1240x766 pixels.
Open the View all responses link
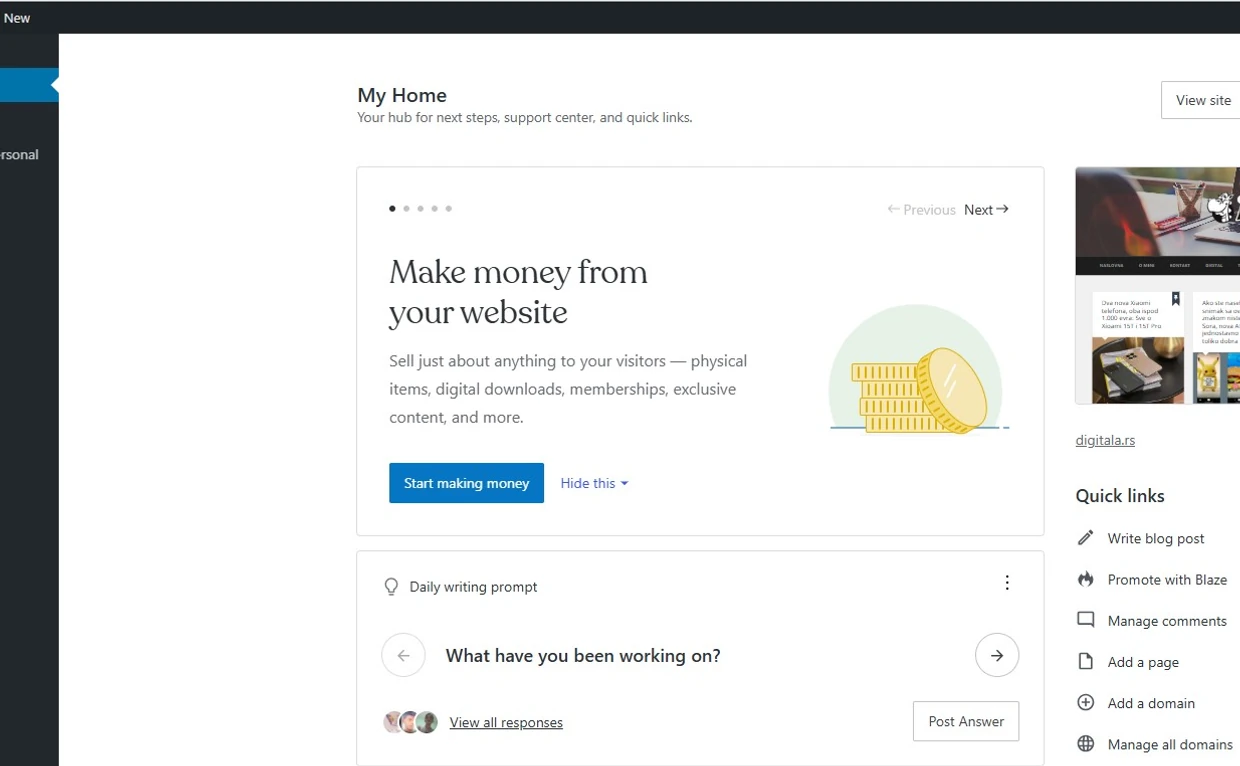[x=506, y=723]
